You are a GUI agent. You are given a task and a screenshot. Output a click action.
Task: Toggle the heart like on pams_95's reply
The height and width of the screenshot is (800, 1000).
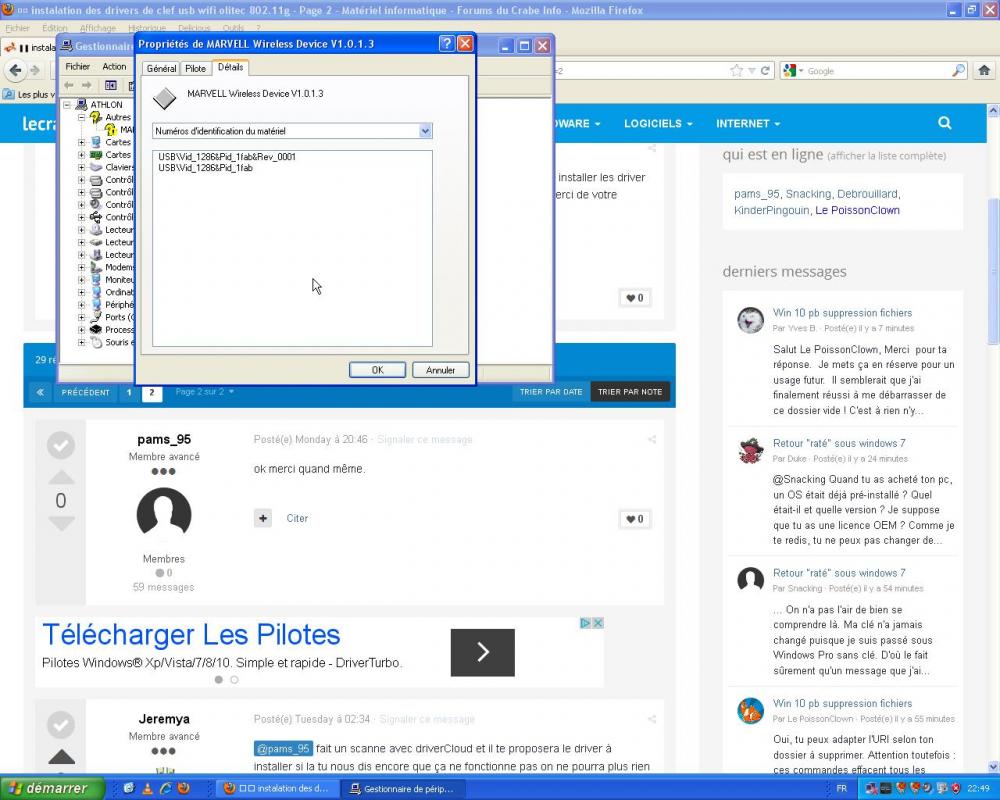(635, 519)
